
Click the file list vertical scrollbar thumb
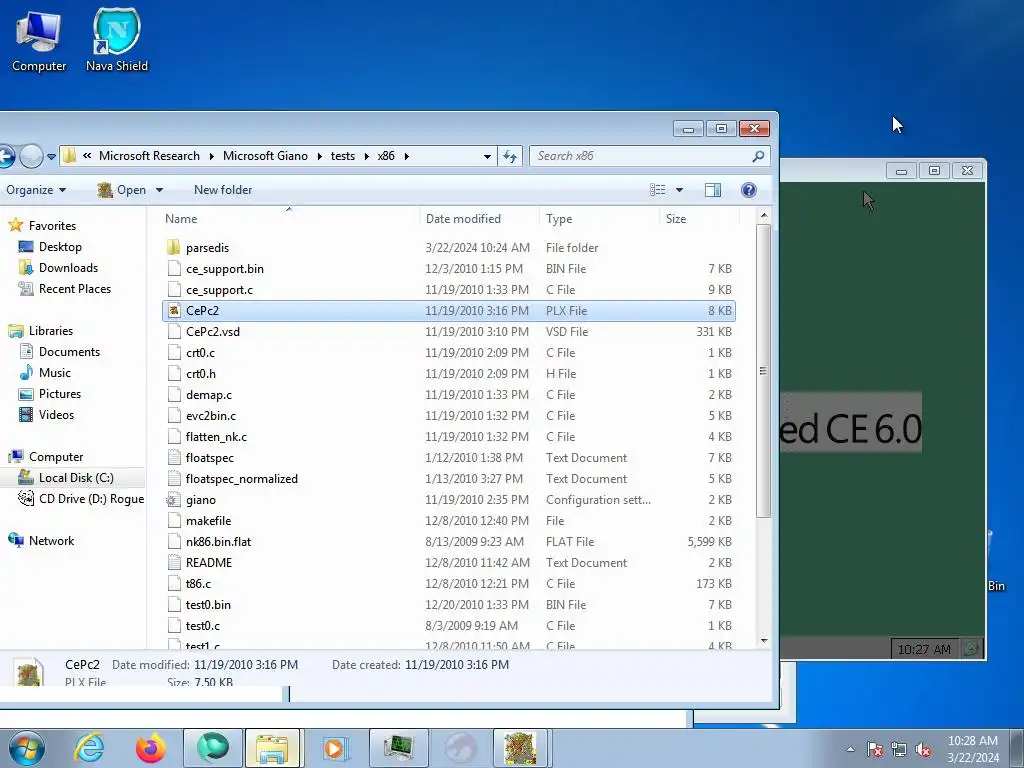pos(763,370)
